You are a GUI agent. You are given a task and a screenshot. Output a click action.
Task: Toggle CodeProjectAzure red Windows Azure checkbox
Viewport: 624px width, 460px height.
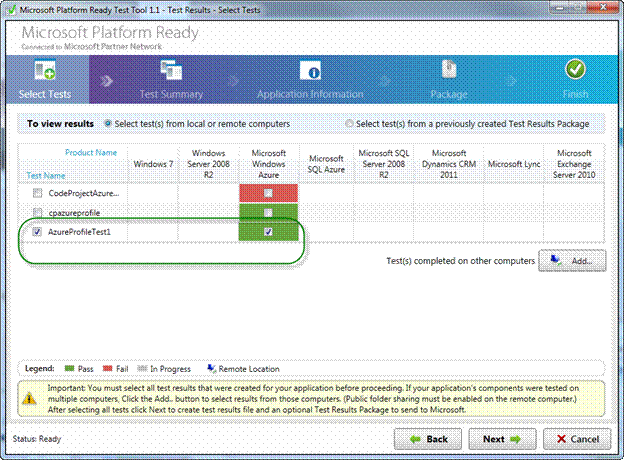click(x=269, y=193)
